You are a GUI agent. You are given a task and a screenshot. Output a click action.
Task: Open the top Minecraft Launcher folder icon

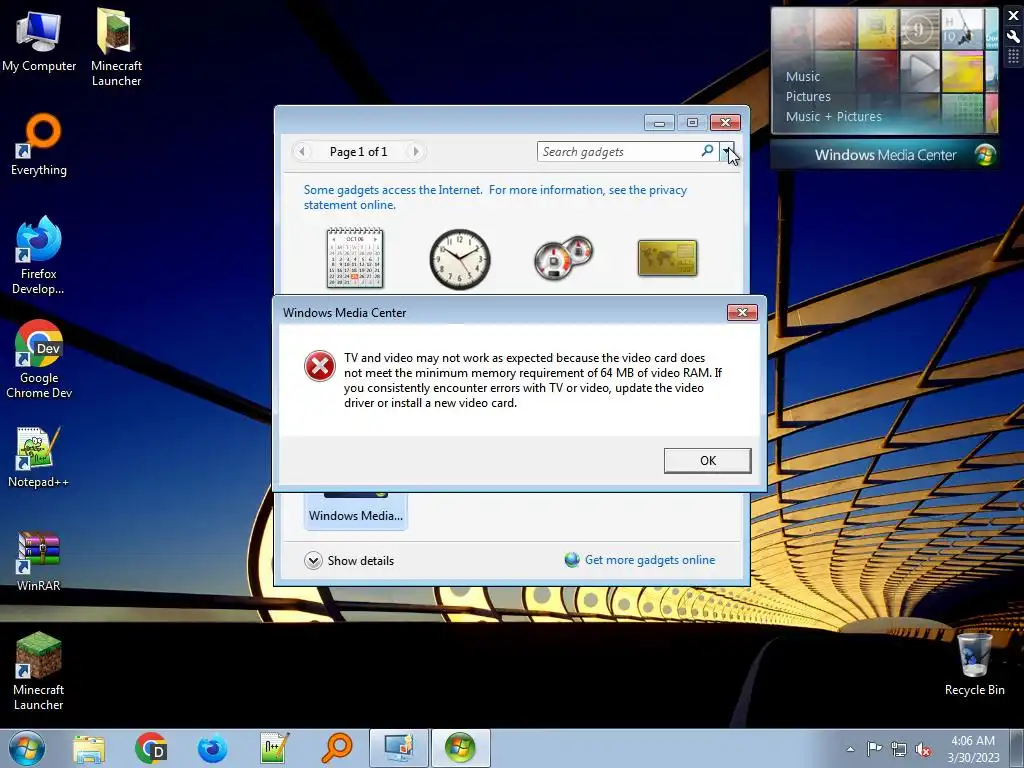(x=116, y=46)
